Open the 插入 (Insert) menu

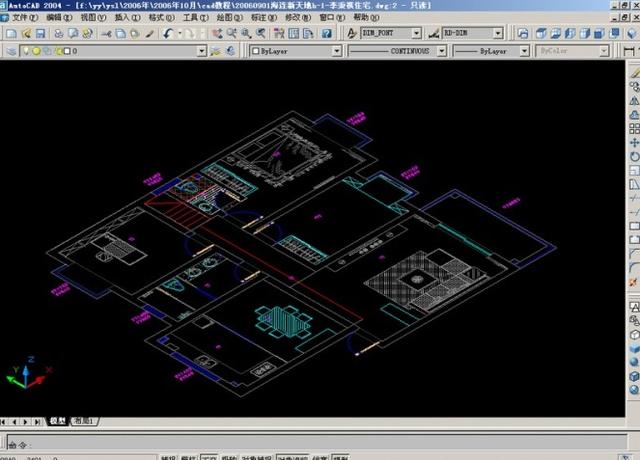pos(127,18)
